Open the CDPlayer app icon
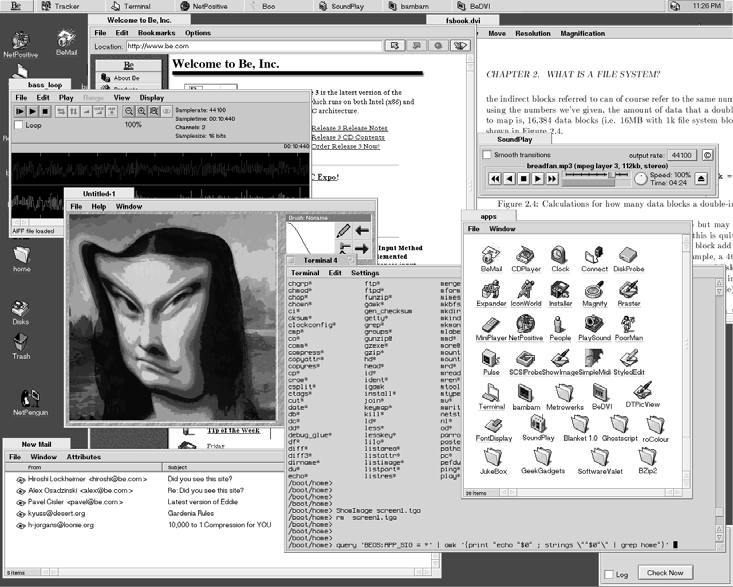733x587 pixels. (524, 255)
